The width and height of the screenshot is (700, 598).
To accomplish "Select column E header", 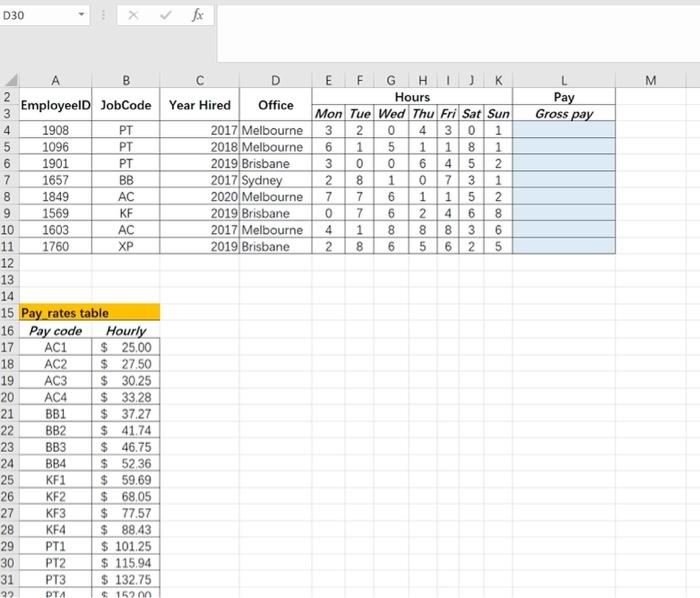I will tap(329, 80).
